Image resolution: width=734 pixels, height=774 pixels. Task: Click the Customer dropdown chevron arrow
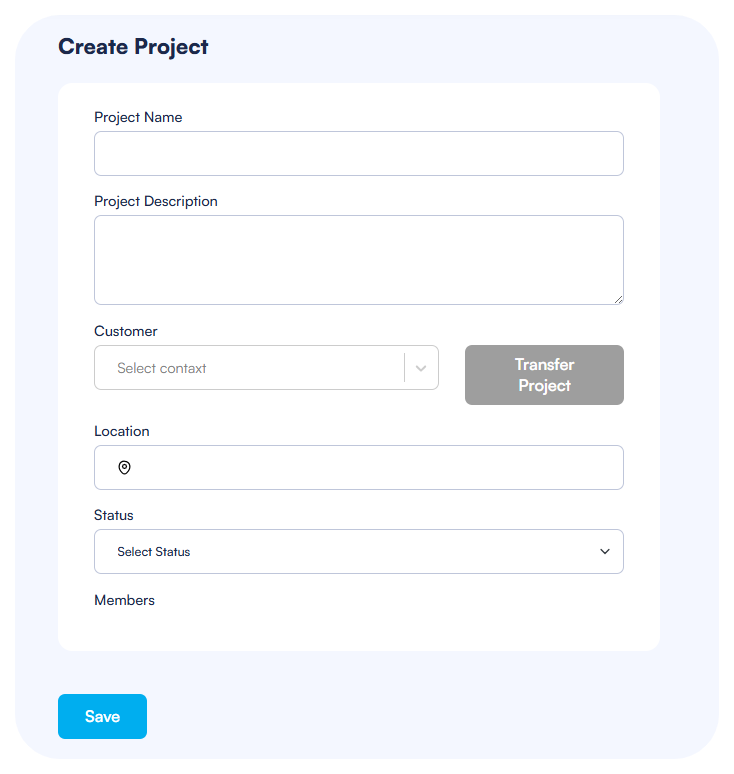pos(421,368)
